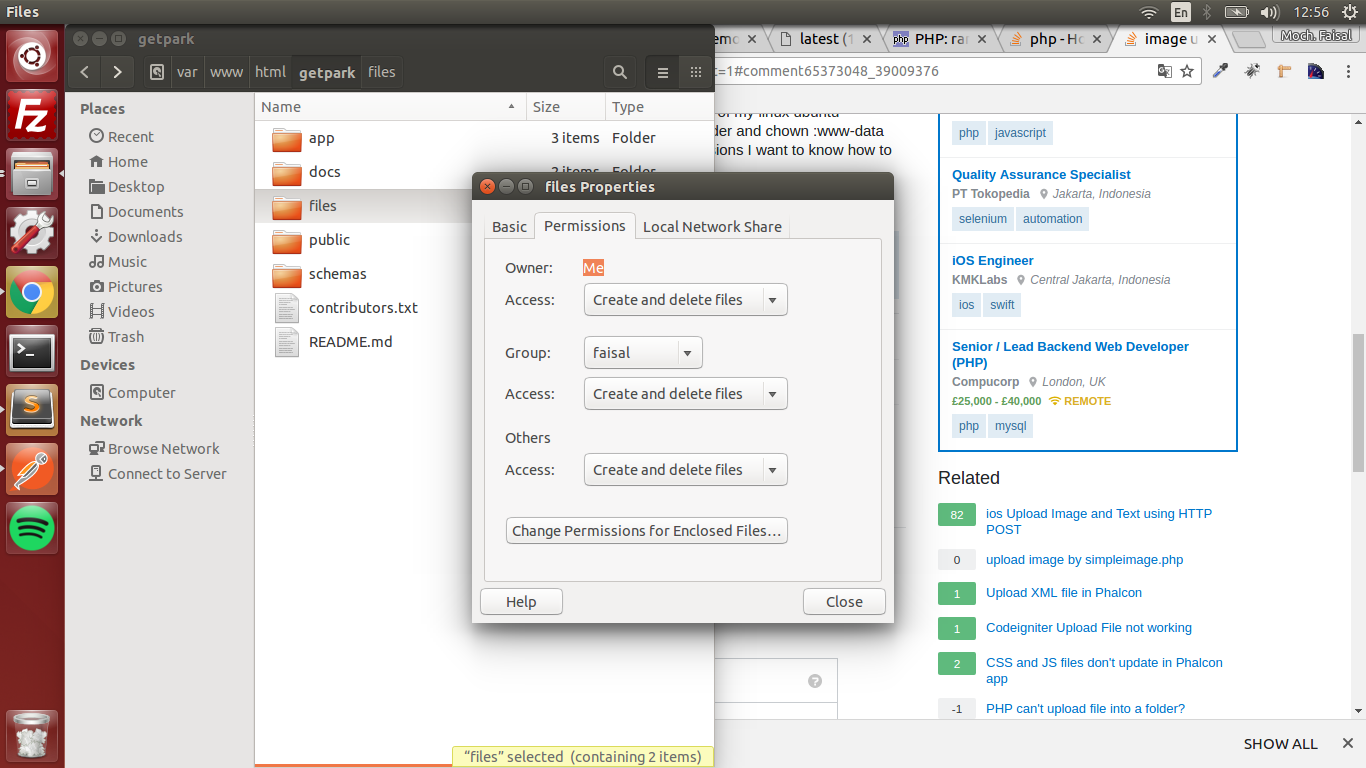Open the Group faisal dropdown
Image resolution: width=1366 pixels, height=768 pixels.
pyautogui.click(x=642, y=353)
